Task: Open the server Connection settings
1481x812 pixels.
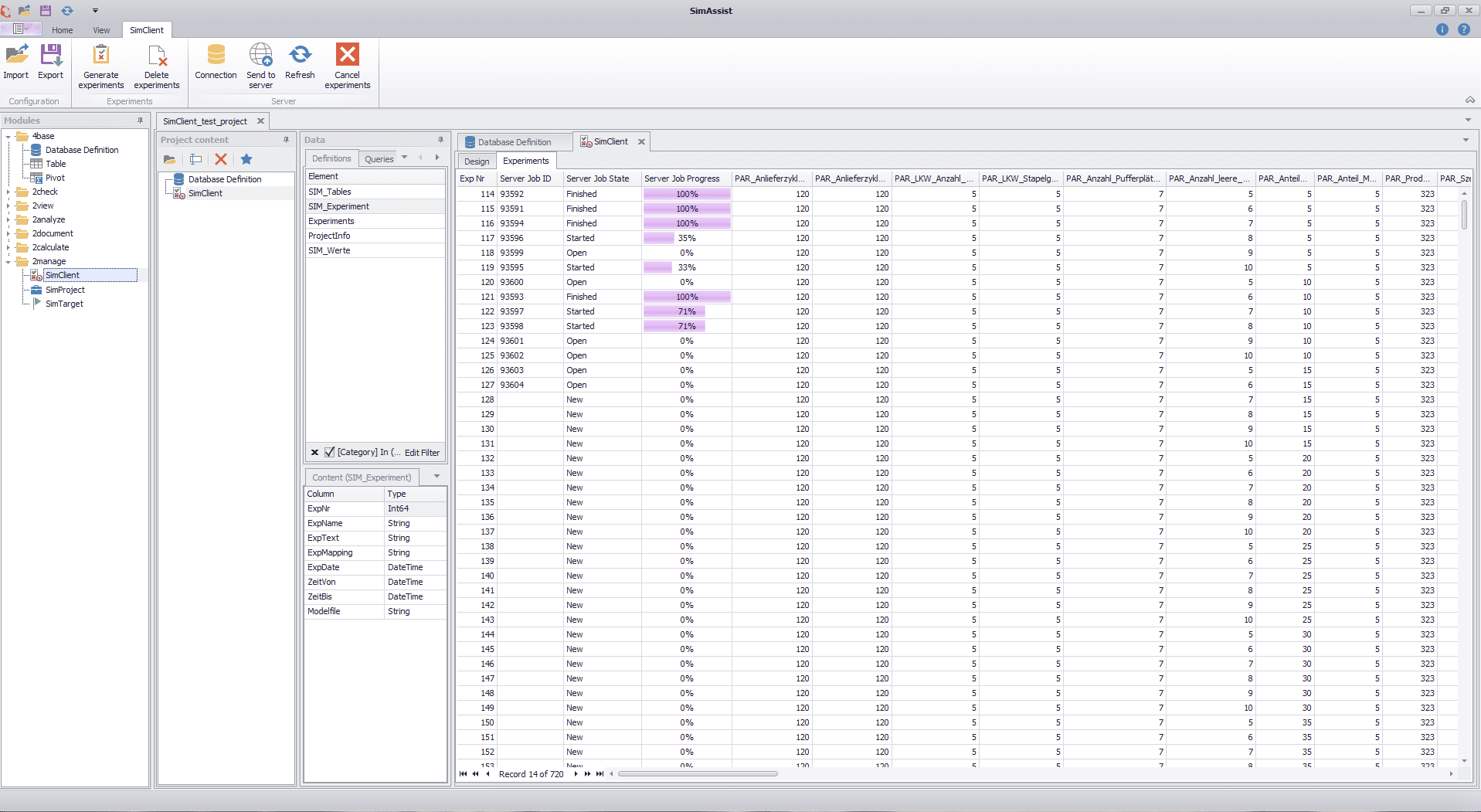Action: [x=216, y=61]
